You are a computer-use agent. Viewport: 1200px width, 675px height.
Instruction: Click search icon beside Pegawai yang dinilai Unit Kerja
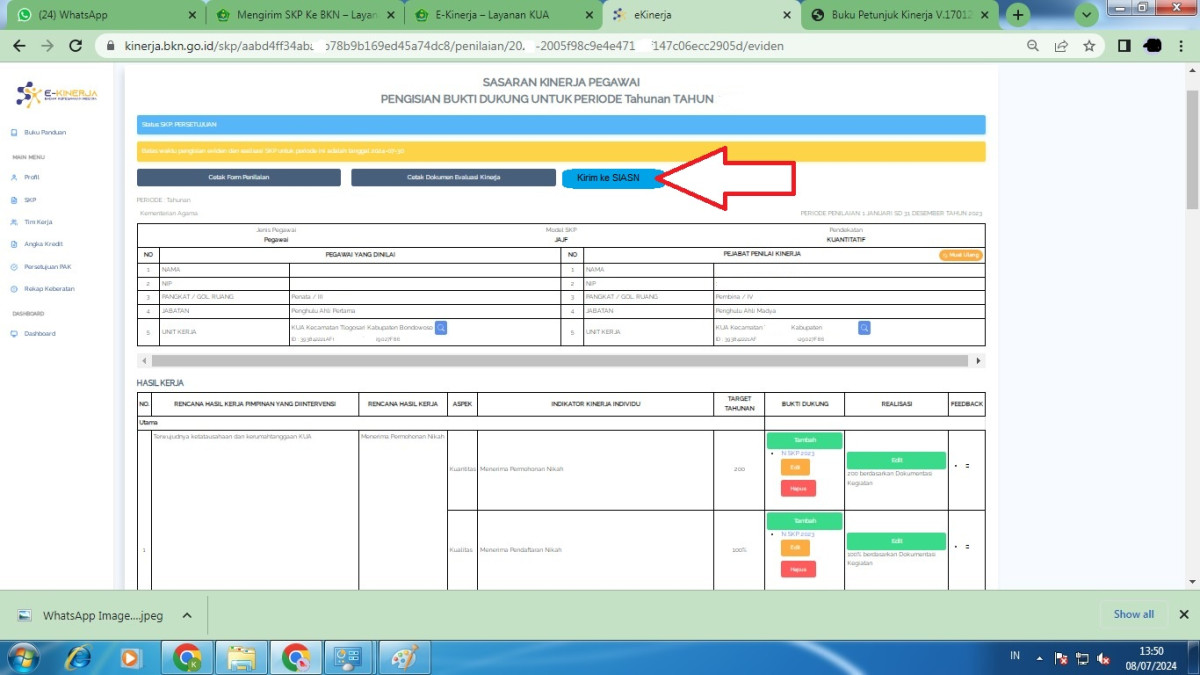pyautogui.click(x=440, y=327)
